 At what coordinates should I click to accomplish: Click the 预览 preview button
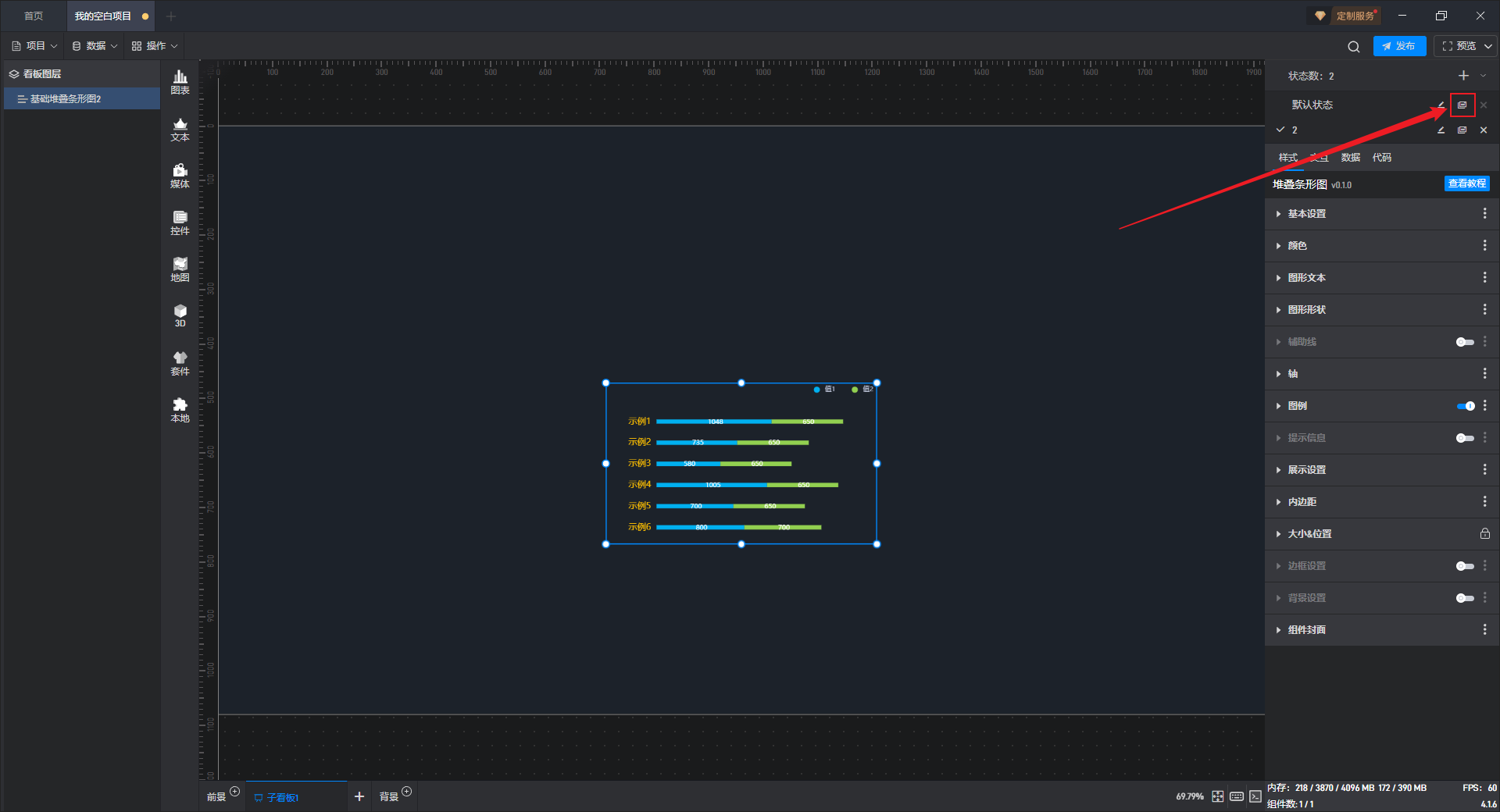coord(1459,46)
